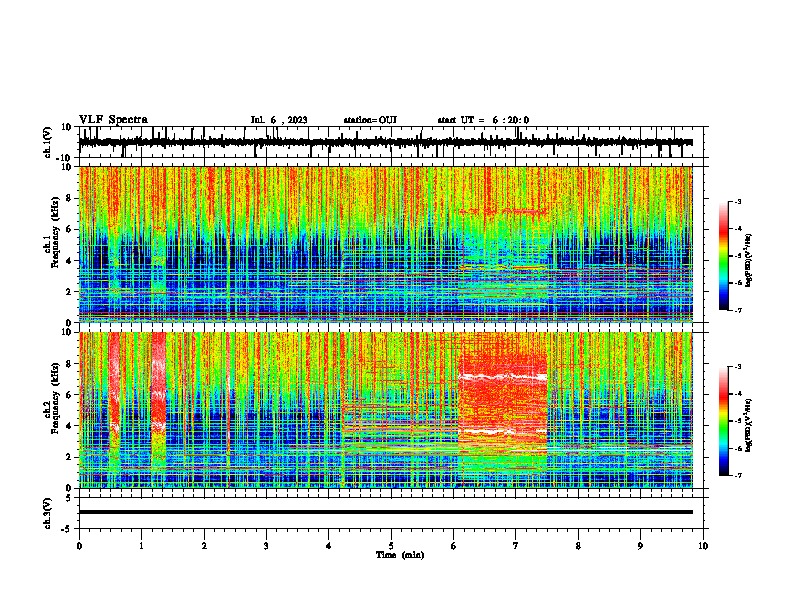The image size is (792, 612).
Task: Click the red line near 7 kHz in ch.1 spectrogram
Action: [503, 211]
